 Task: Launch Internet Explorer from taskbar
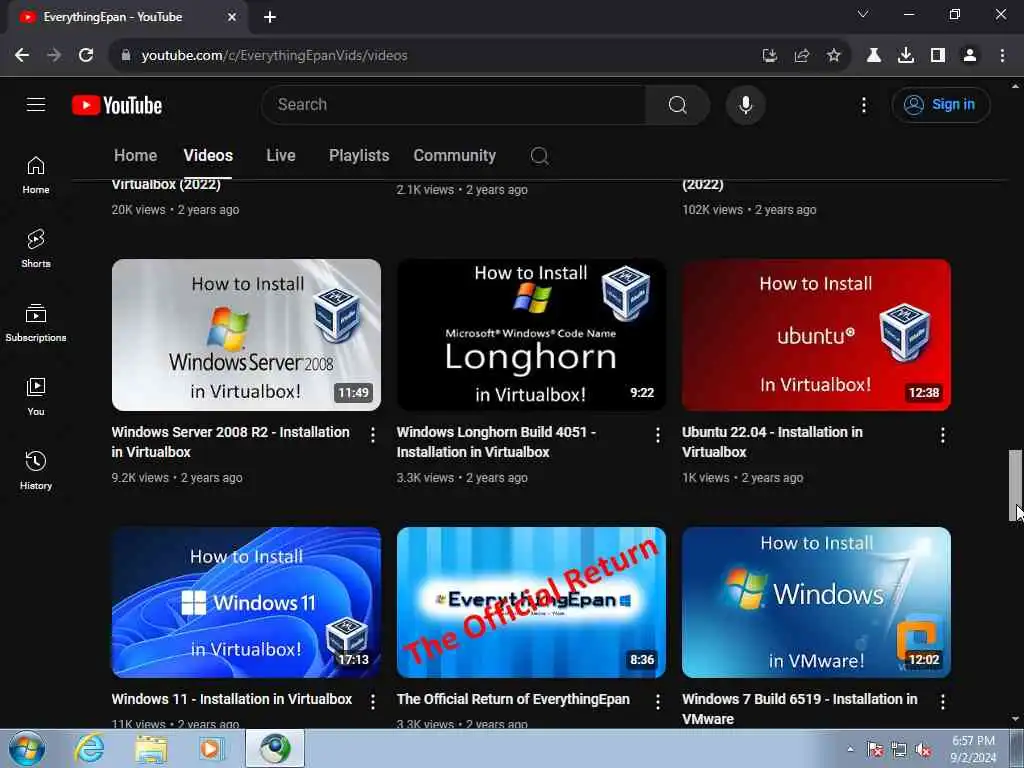89,748
